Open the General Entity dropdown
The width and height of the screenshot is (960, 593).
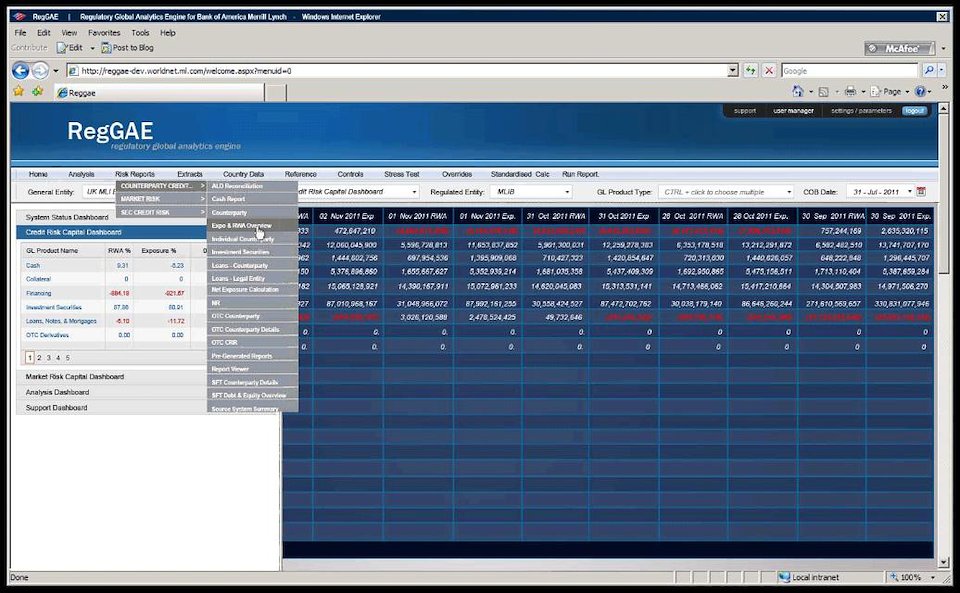click(99, 192)
